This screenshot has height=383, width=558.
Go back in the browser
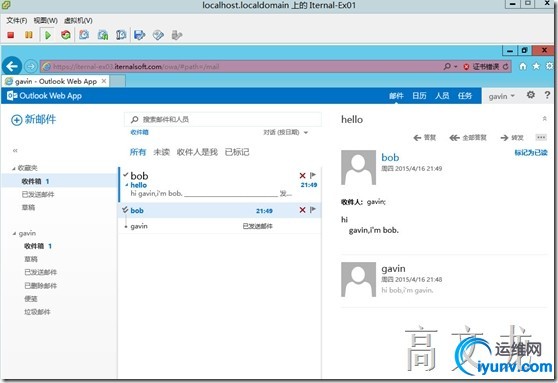[x=12, y=66]
